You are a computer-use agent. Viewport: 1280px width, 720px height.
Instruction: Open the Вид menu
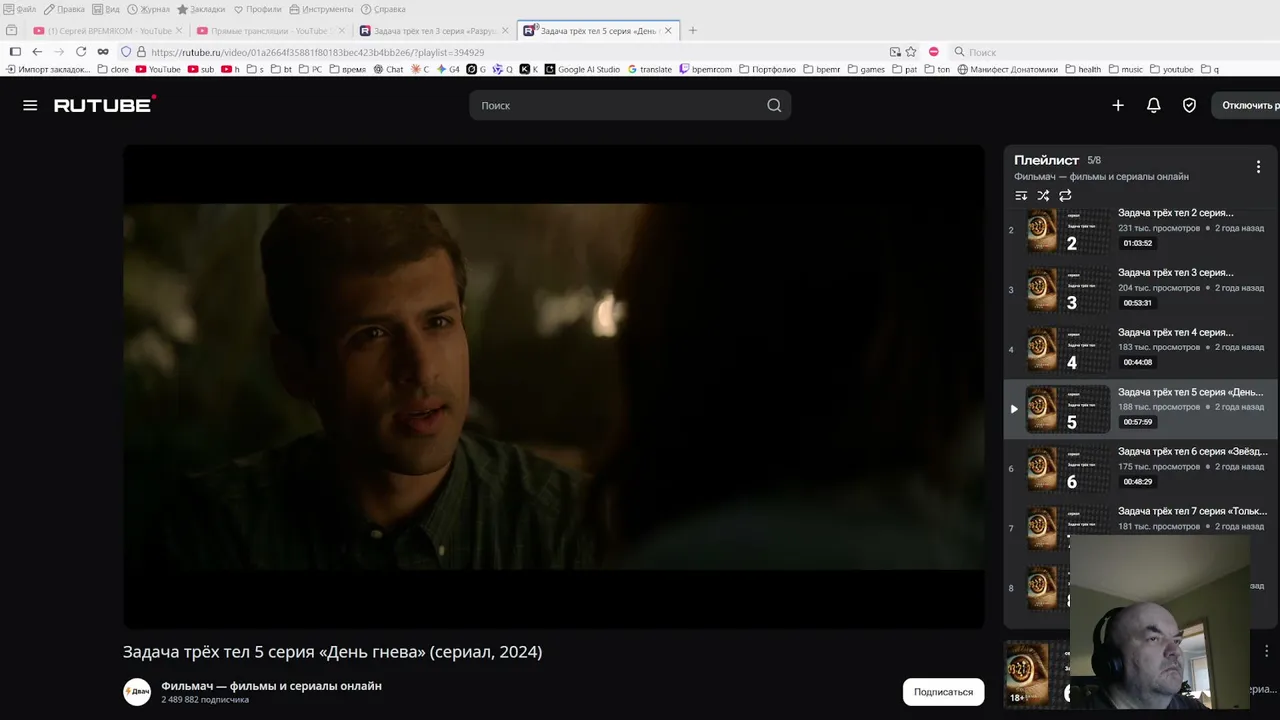(x=106, y=9)
